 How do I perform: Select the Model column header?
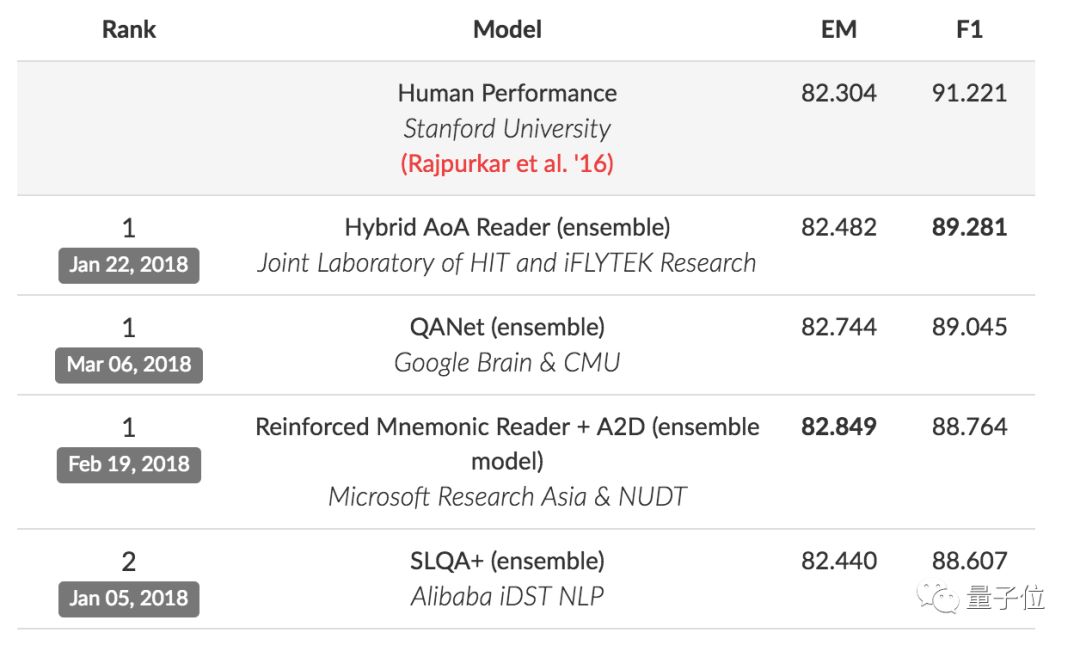point(507,29)
